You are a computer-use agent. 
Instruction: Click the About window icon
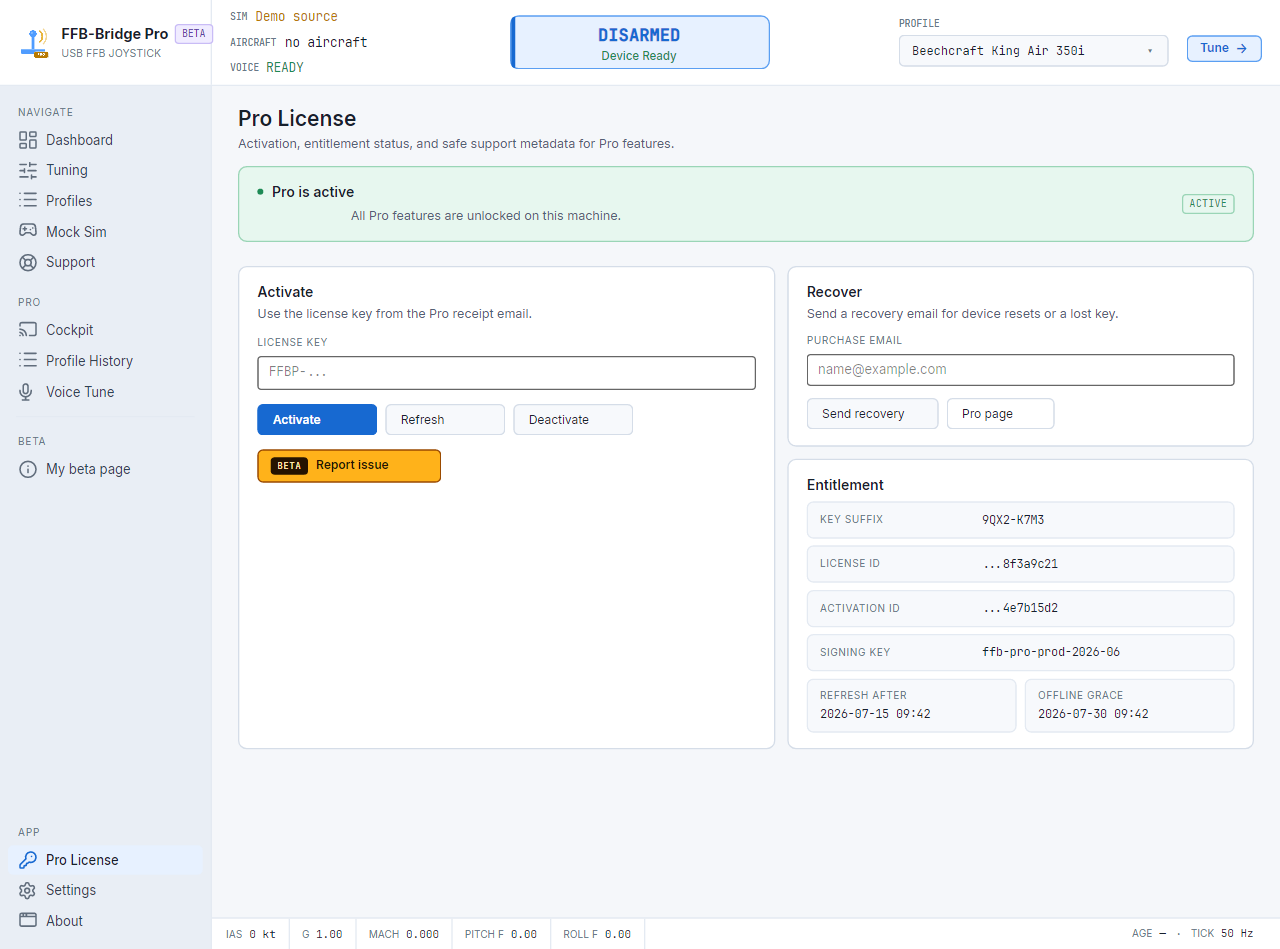[28, 921]
